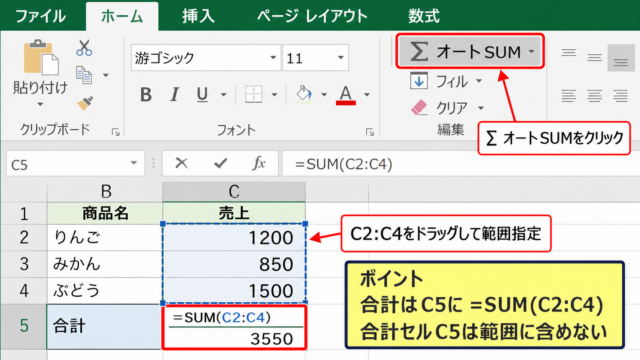
Task: Click the Copy icon
Action: pyautogui.click(x=84, y=75)
